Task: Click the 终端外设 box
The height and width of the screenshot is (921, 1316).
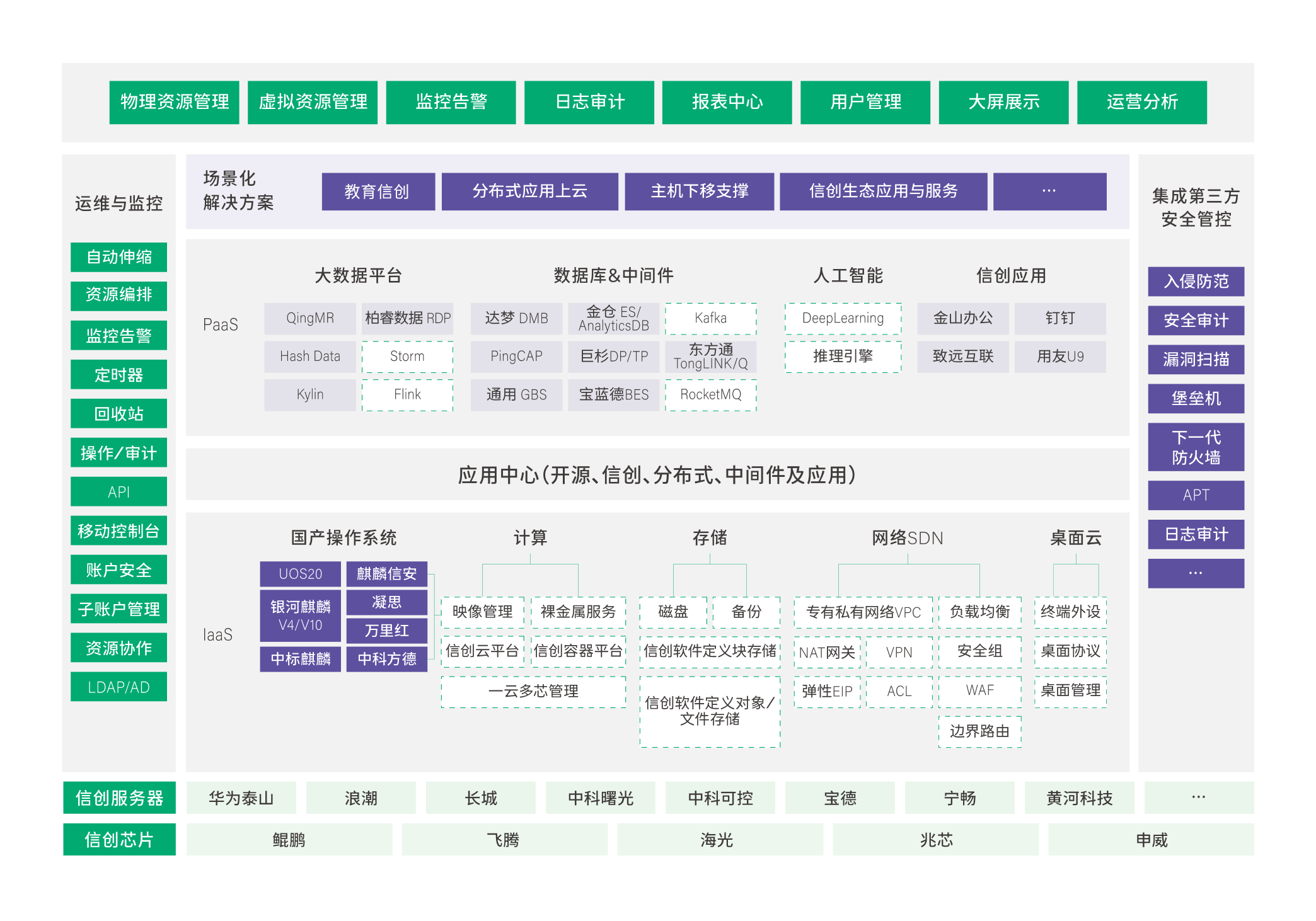Action: [x=1070, y=612]
